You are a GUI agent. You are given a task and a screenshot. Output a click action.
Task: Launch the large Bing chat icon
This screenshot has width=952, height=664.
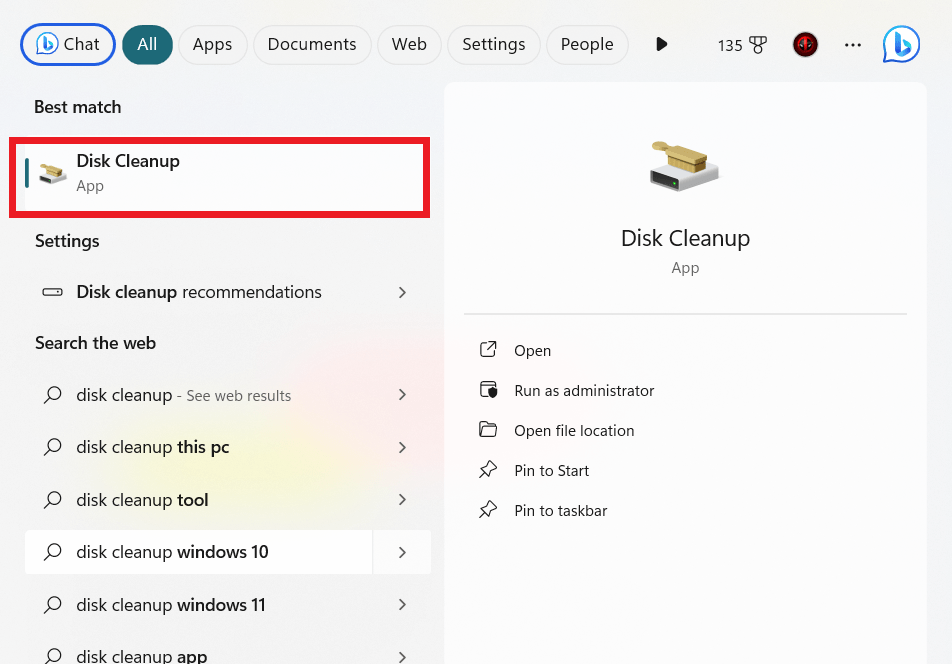[901, 44]
